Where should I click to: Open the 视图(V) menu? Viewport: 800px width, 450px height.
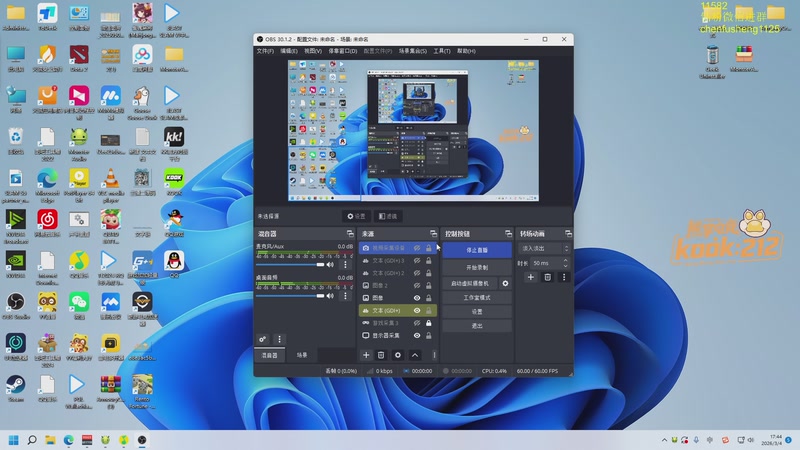pyautogui.click(x=313, y=51)
